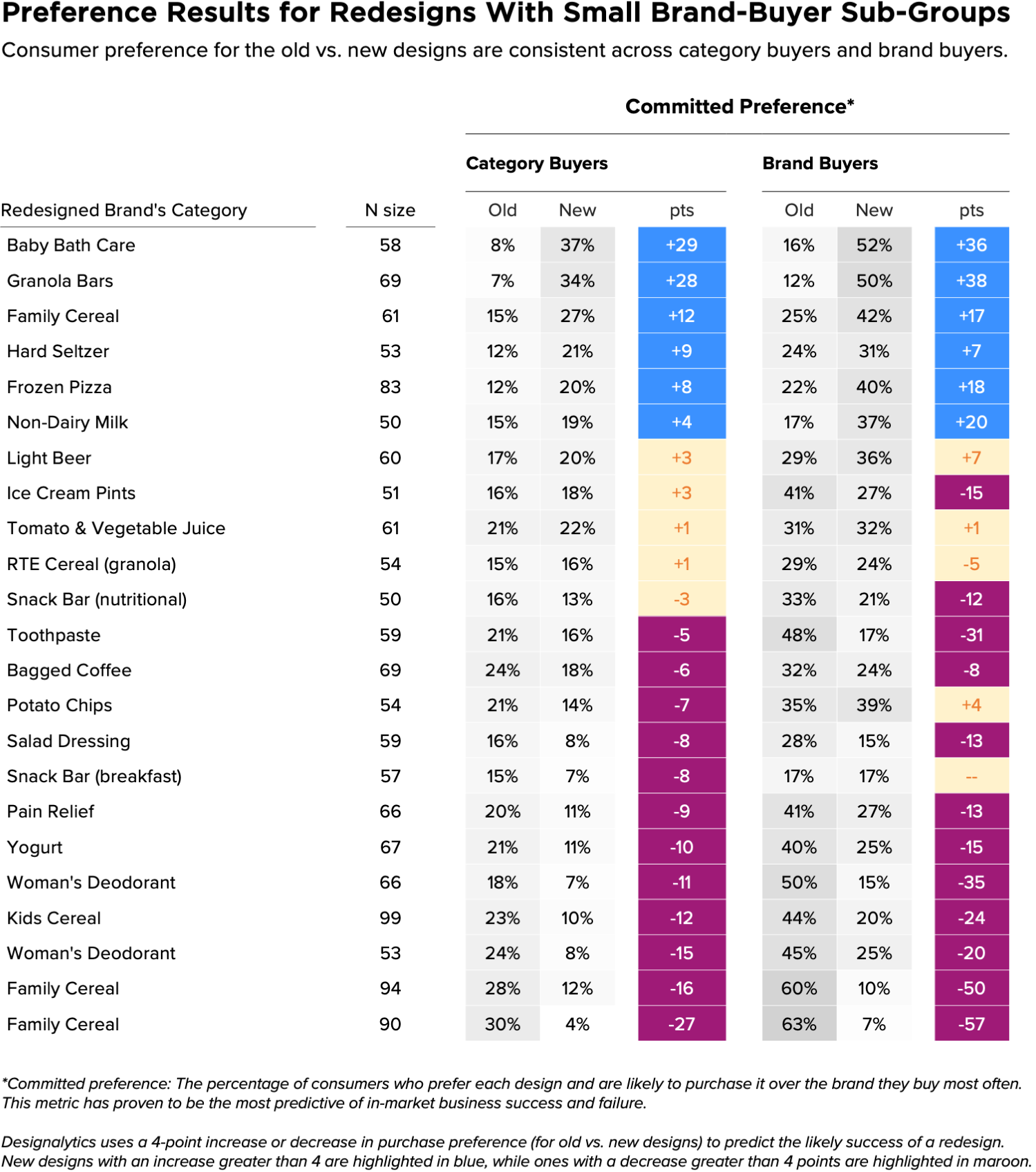This screenshot has height=1172, width=1036.
Task: Click the Baby Bath Care row label
Action: point(71,245)
